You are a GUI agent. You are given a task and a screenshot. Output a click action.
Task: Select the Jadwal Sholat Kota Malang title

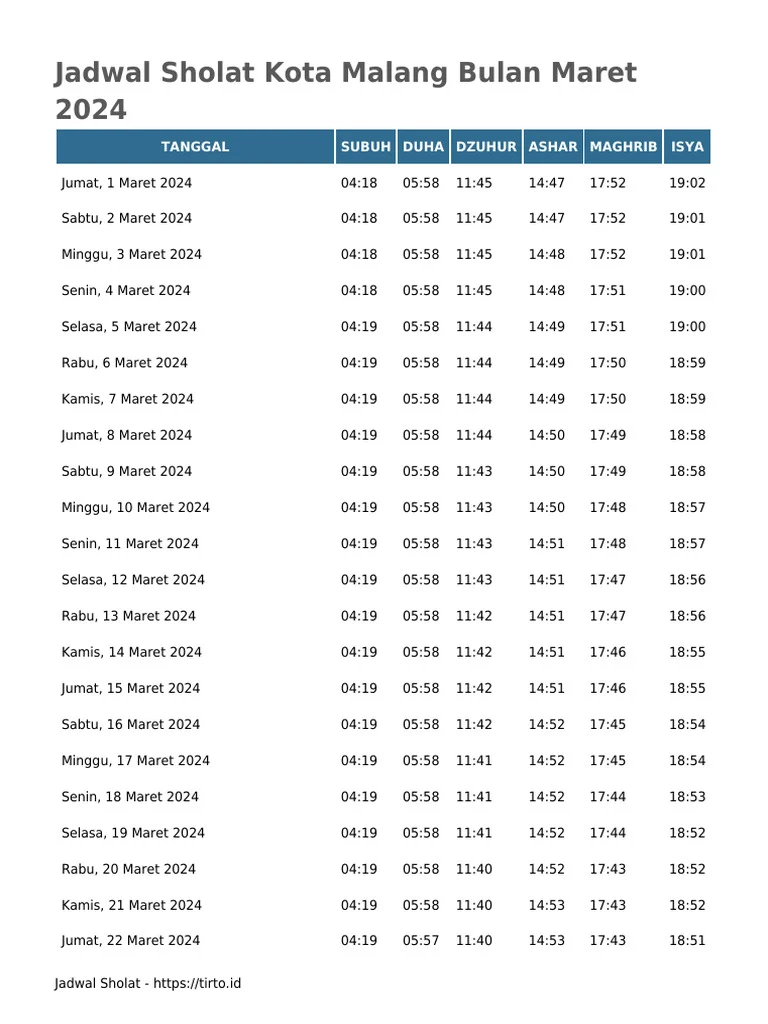pos(345,91)
